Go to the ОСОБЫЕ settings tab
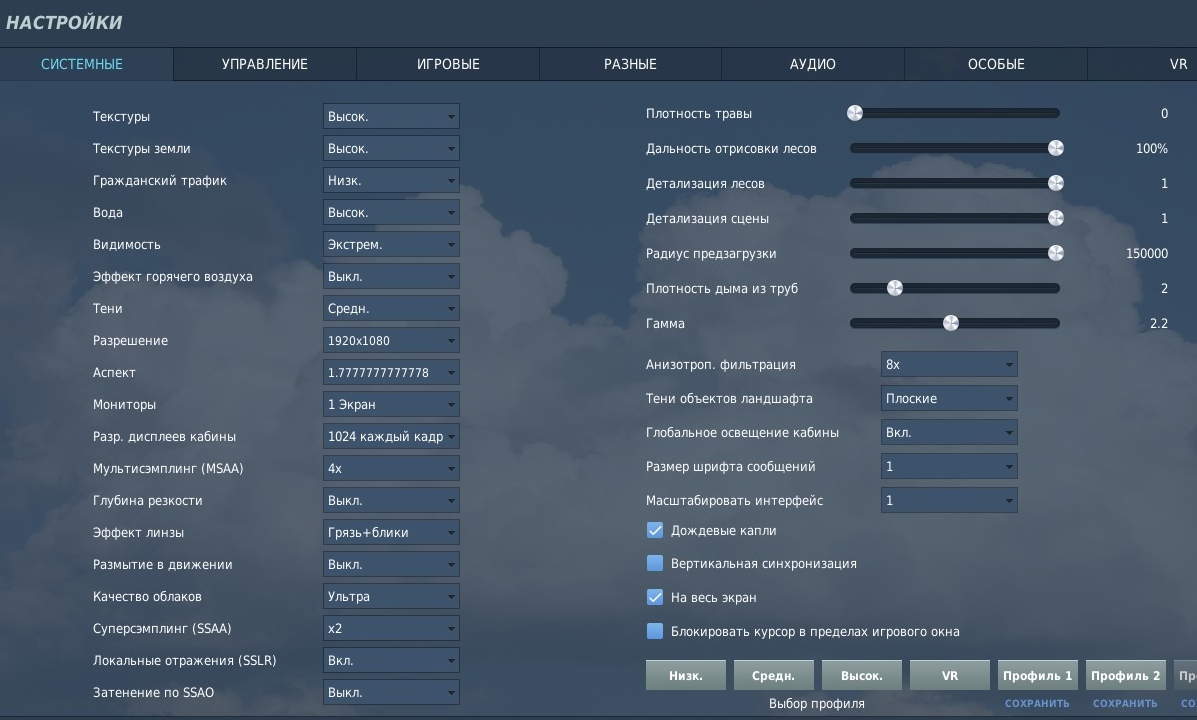The width and height of the screenshot is (1197, 720). coord(996,64)
